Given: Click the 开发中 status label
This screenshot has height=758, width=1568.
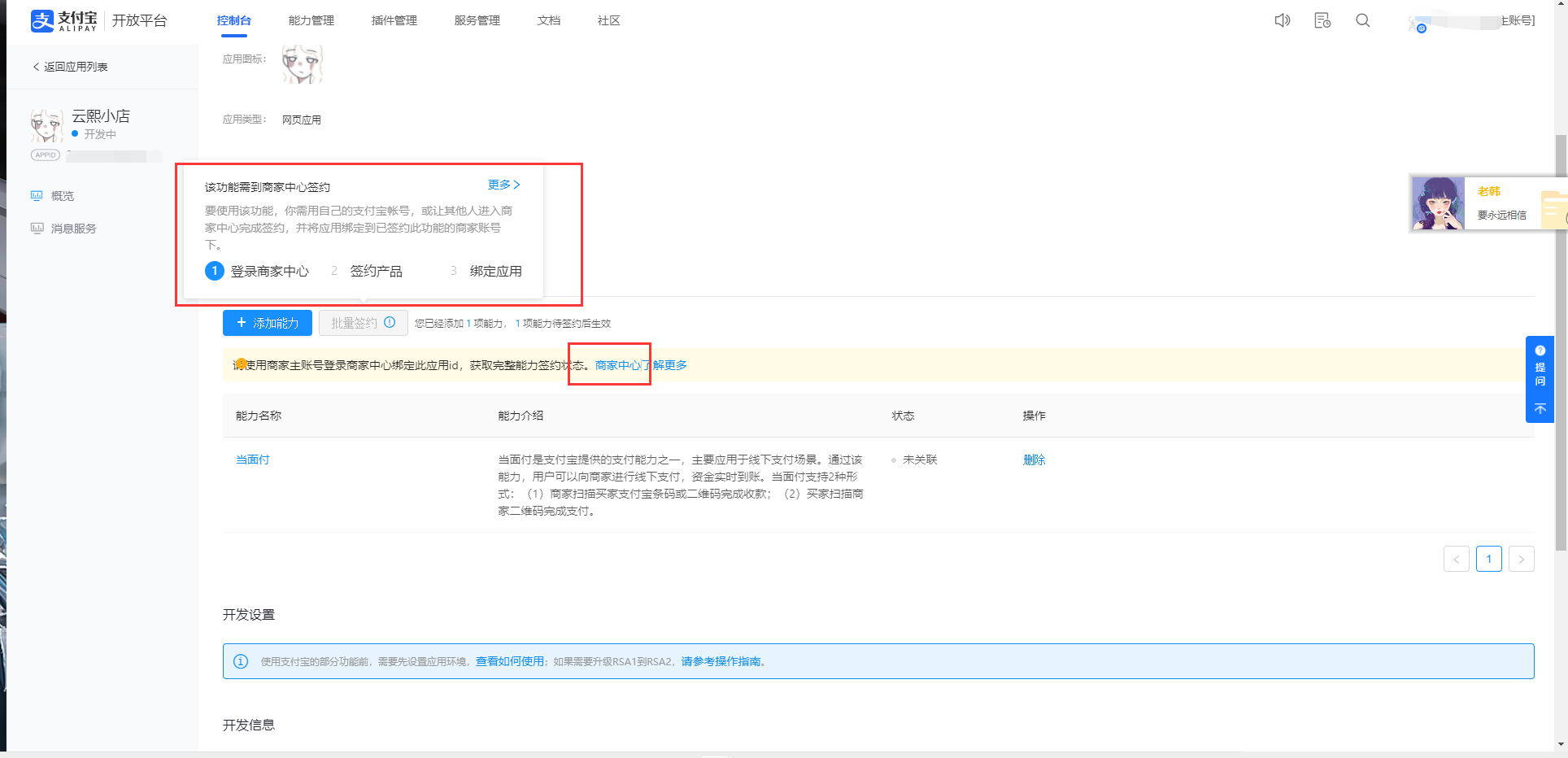Looking at the screenshot, I should [x=101, y=134].
